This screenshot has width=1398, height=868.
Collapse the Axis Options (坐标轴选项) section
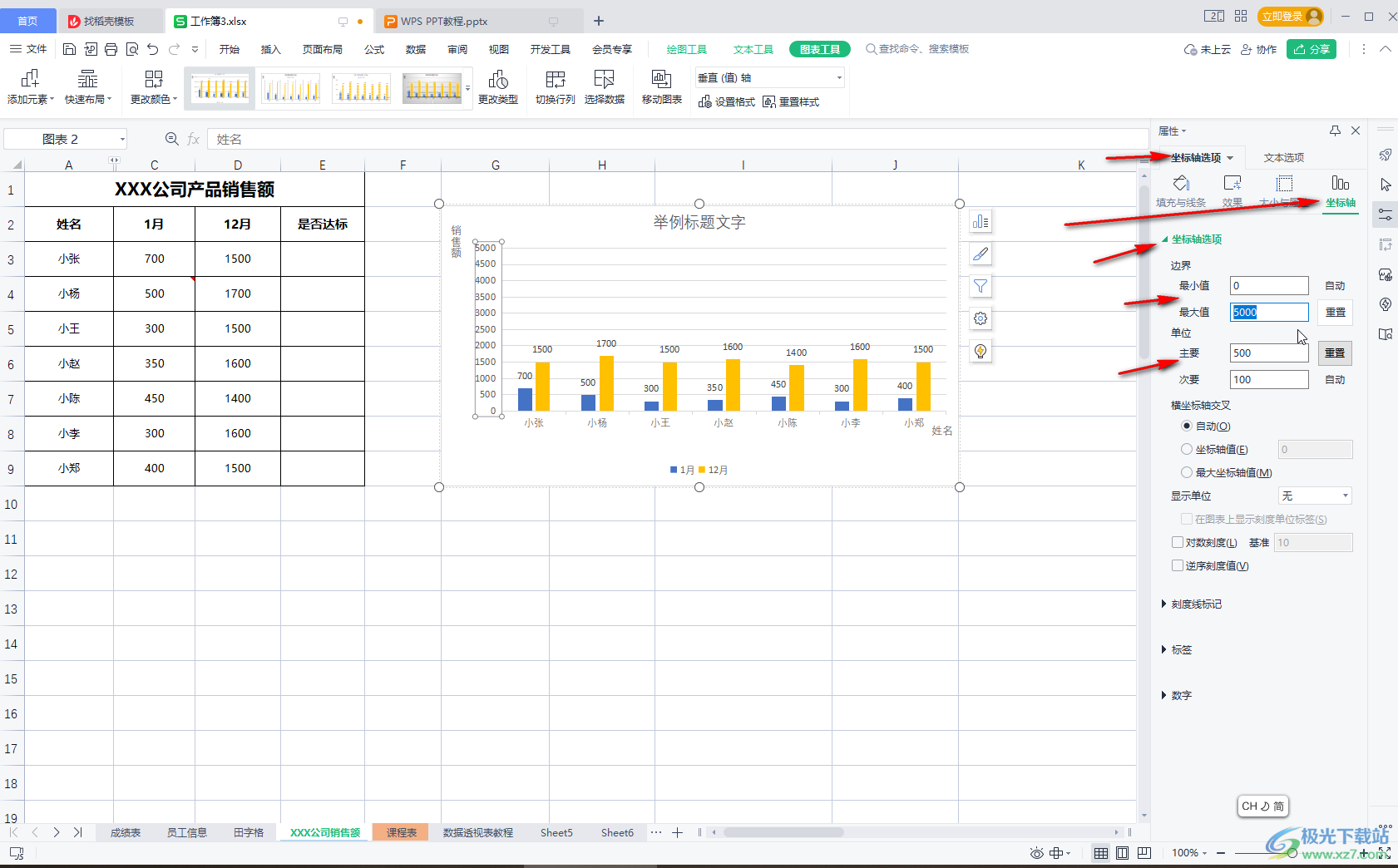click(x=1165, y=239)
